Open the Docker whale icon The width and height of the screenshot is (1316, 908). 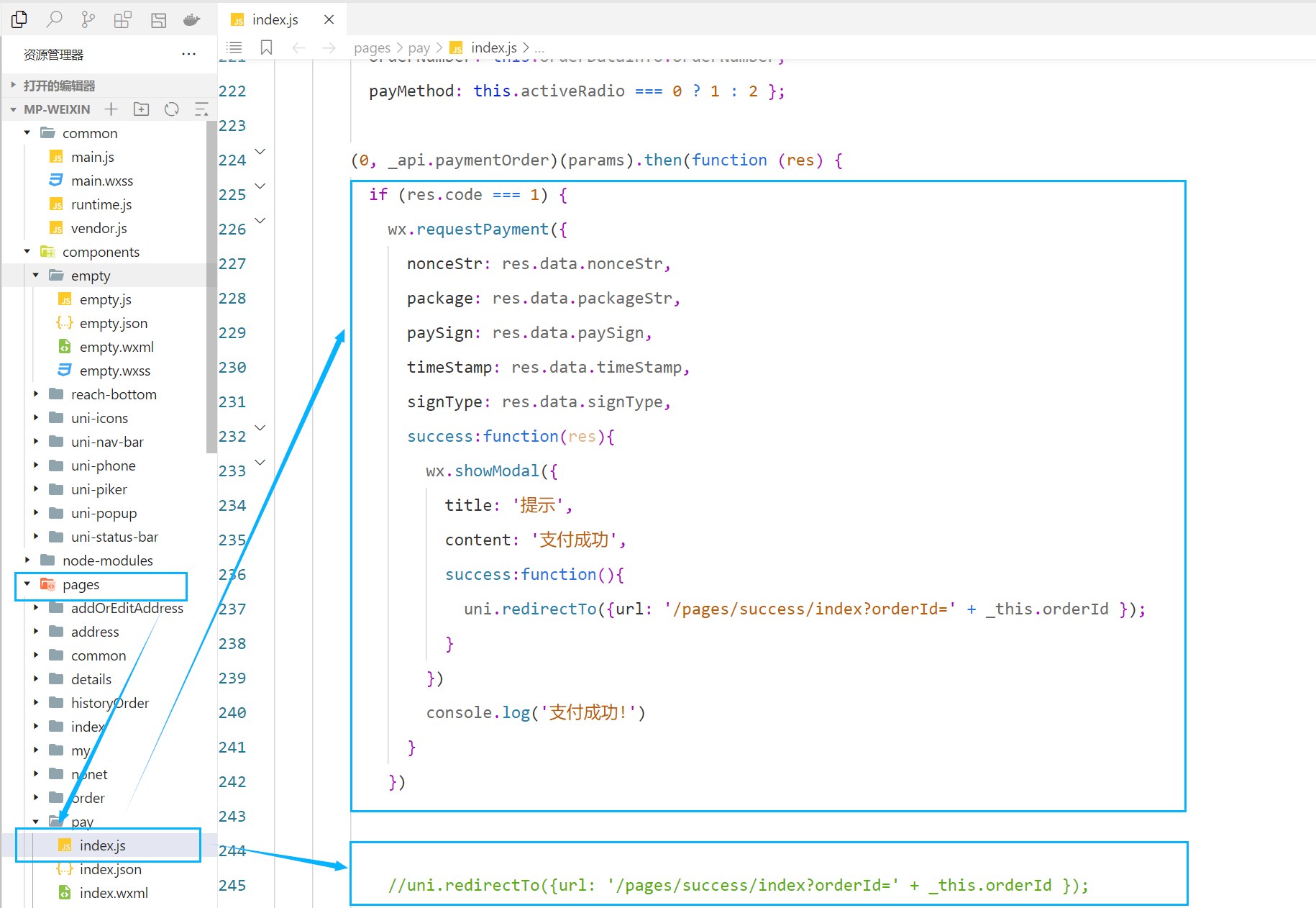point(191,19)
